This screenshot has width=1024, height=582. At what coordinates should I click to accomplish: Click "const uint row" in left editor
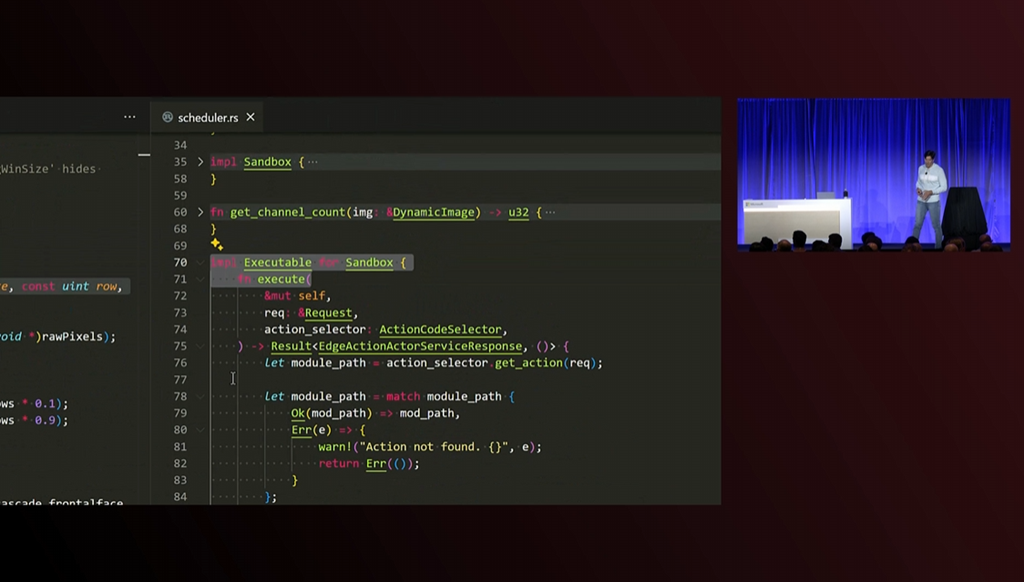[69, 286]
